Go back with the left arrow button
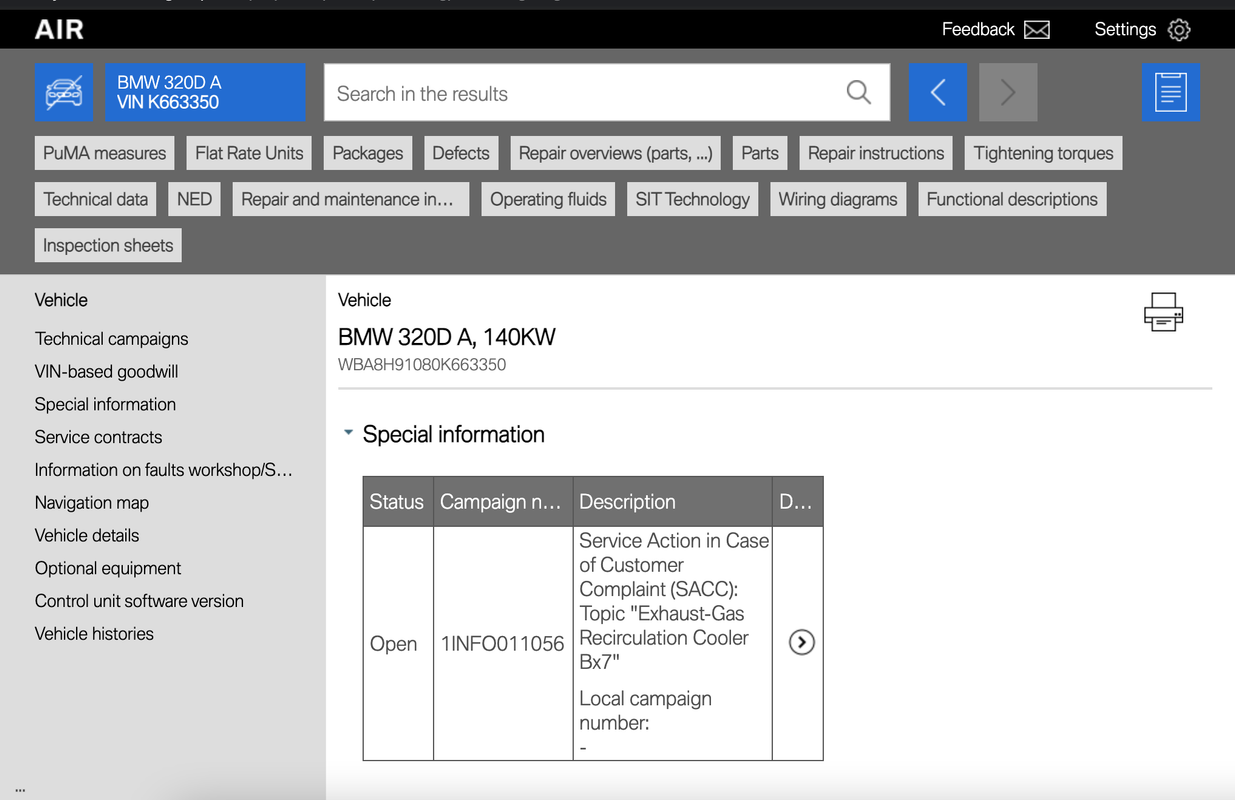Image resolution: width=1235 pixels, height=800 pixels. coord(938,93)
